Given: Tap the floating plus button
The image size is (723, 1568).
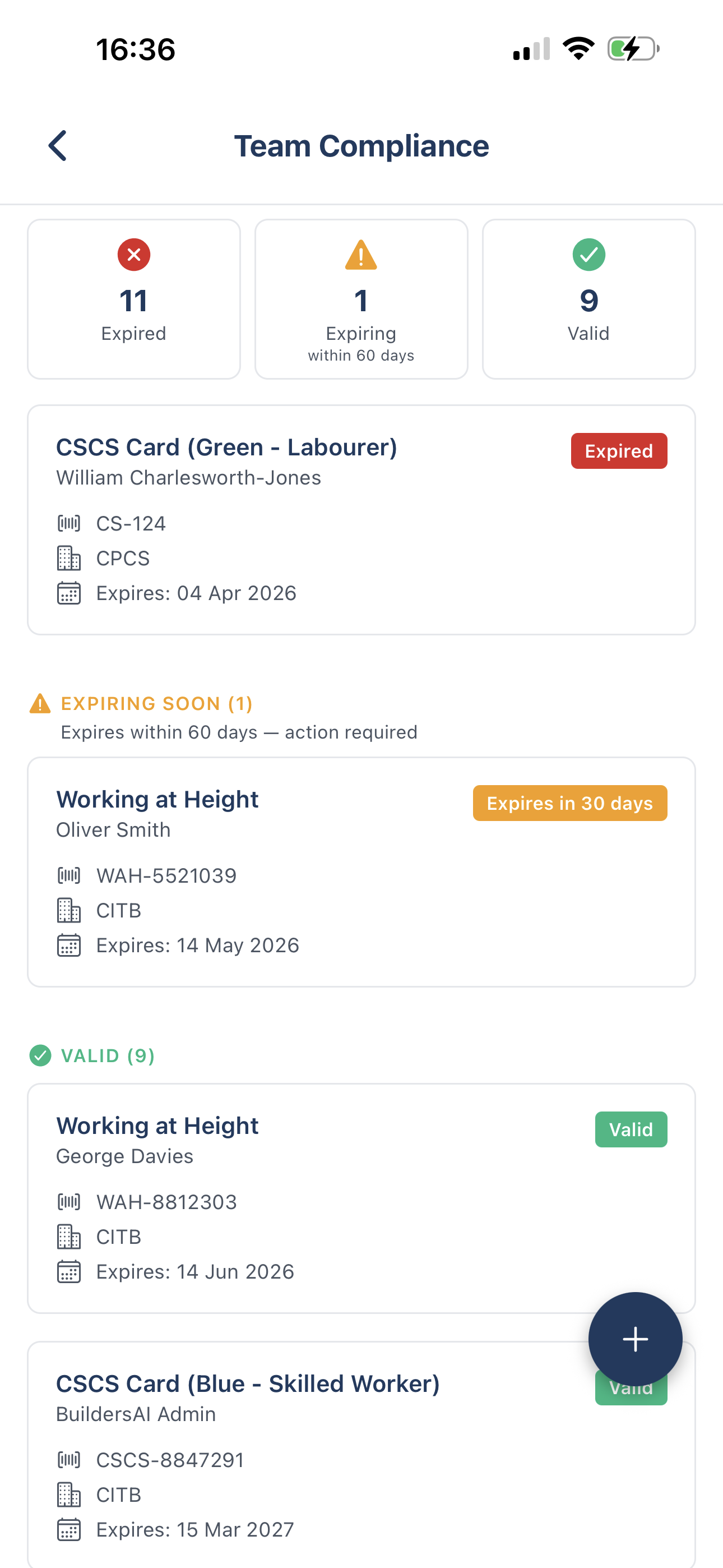Looking at the screenshot, I should 636,1339.
